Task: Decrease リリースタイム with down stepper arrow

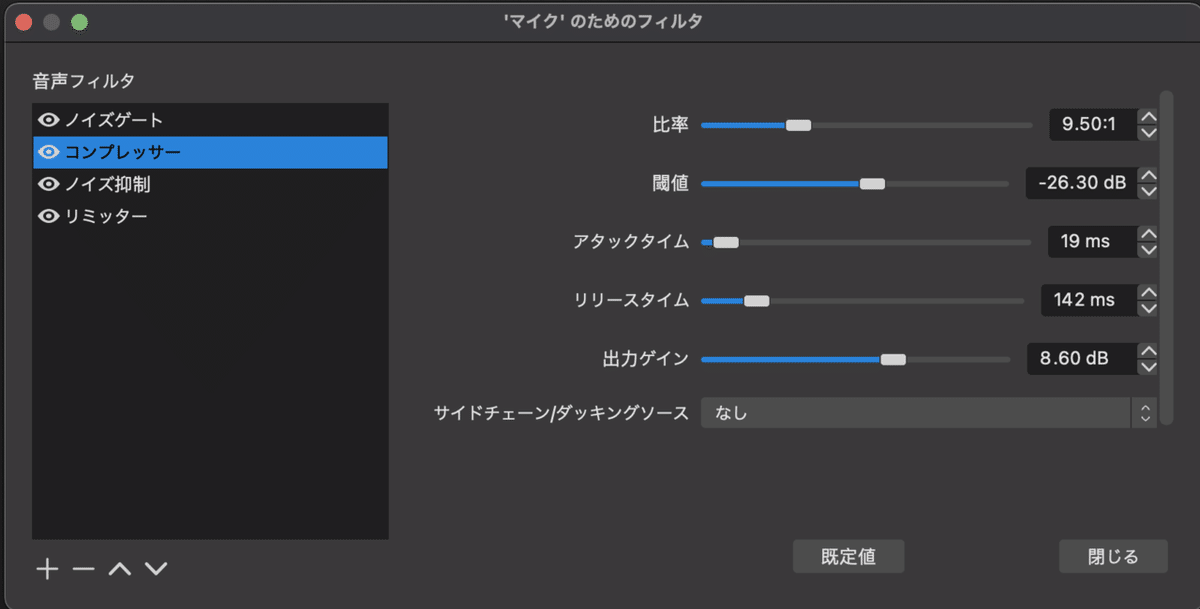Action: coord(1149,307)
